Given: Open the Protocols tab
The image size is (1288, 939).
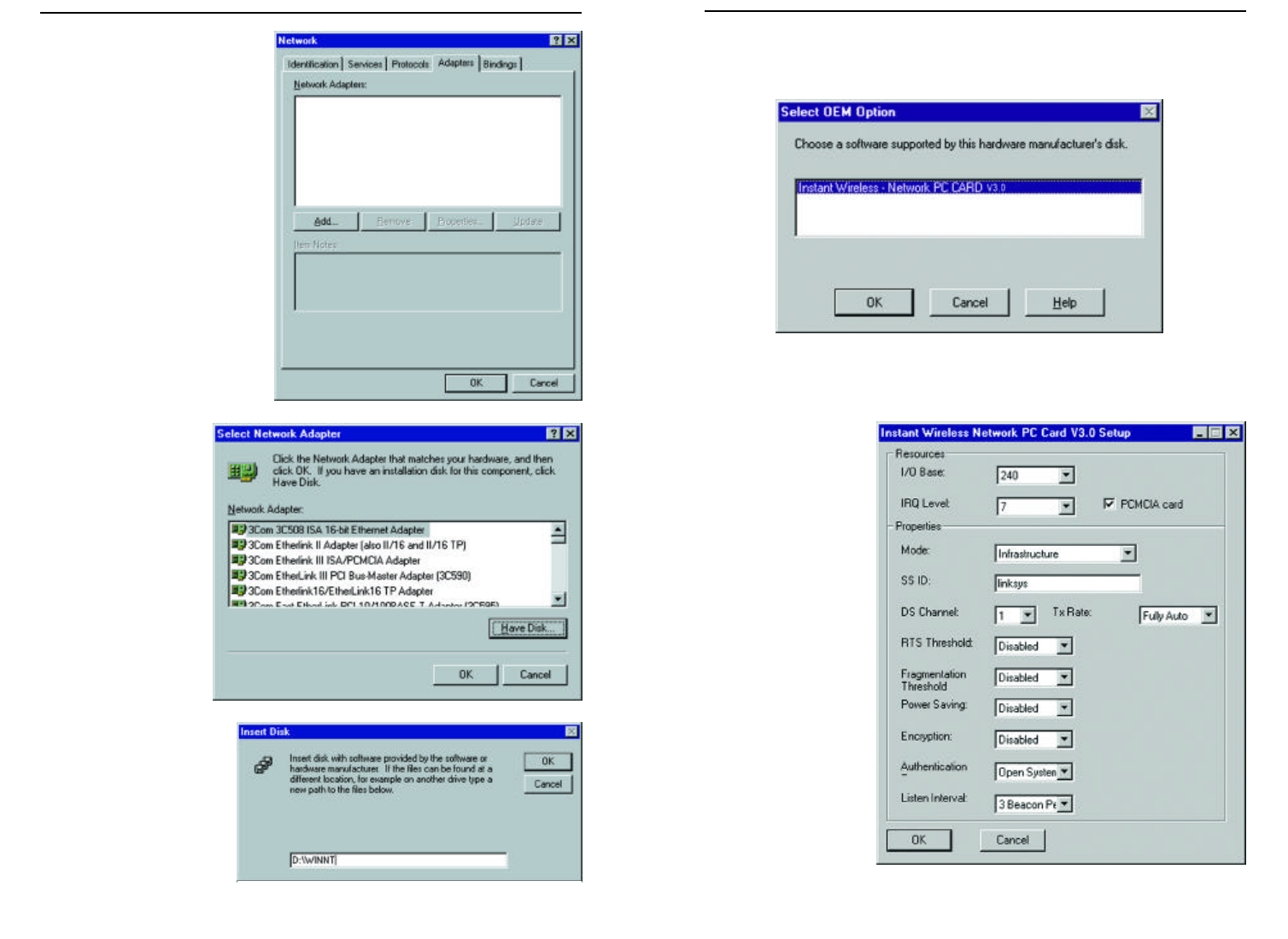Looking at the screenshot, I should click(410, 64).
